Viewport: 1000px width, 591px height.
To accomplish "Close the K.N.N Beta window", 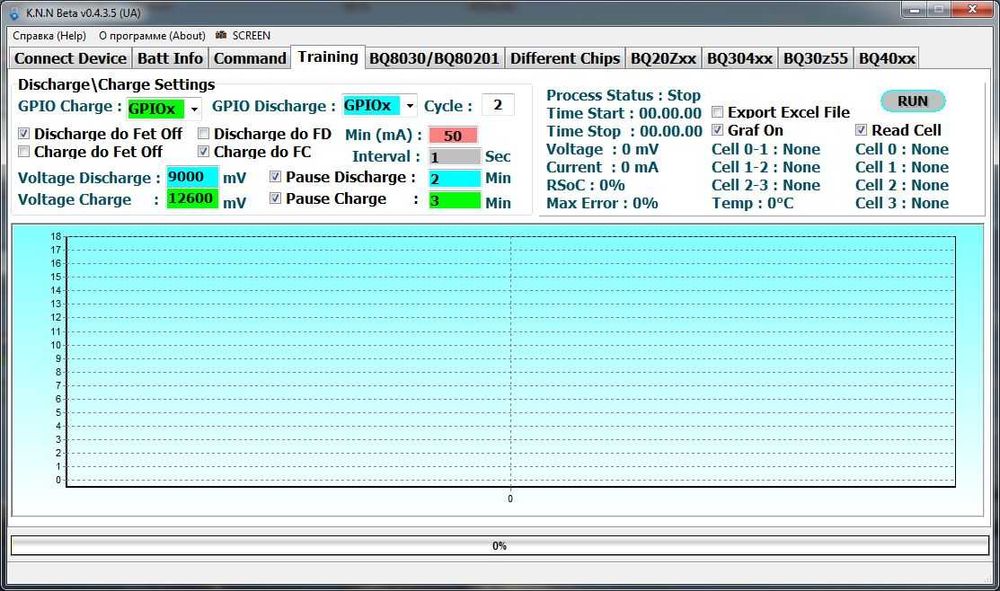I will 972,10.
